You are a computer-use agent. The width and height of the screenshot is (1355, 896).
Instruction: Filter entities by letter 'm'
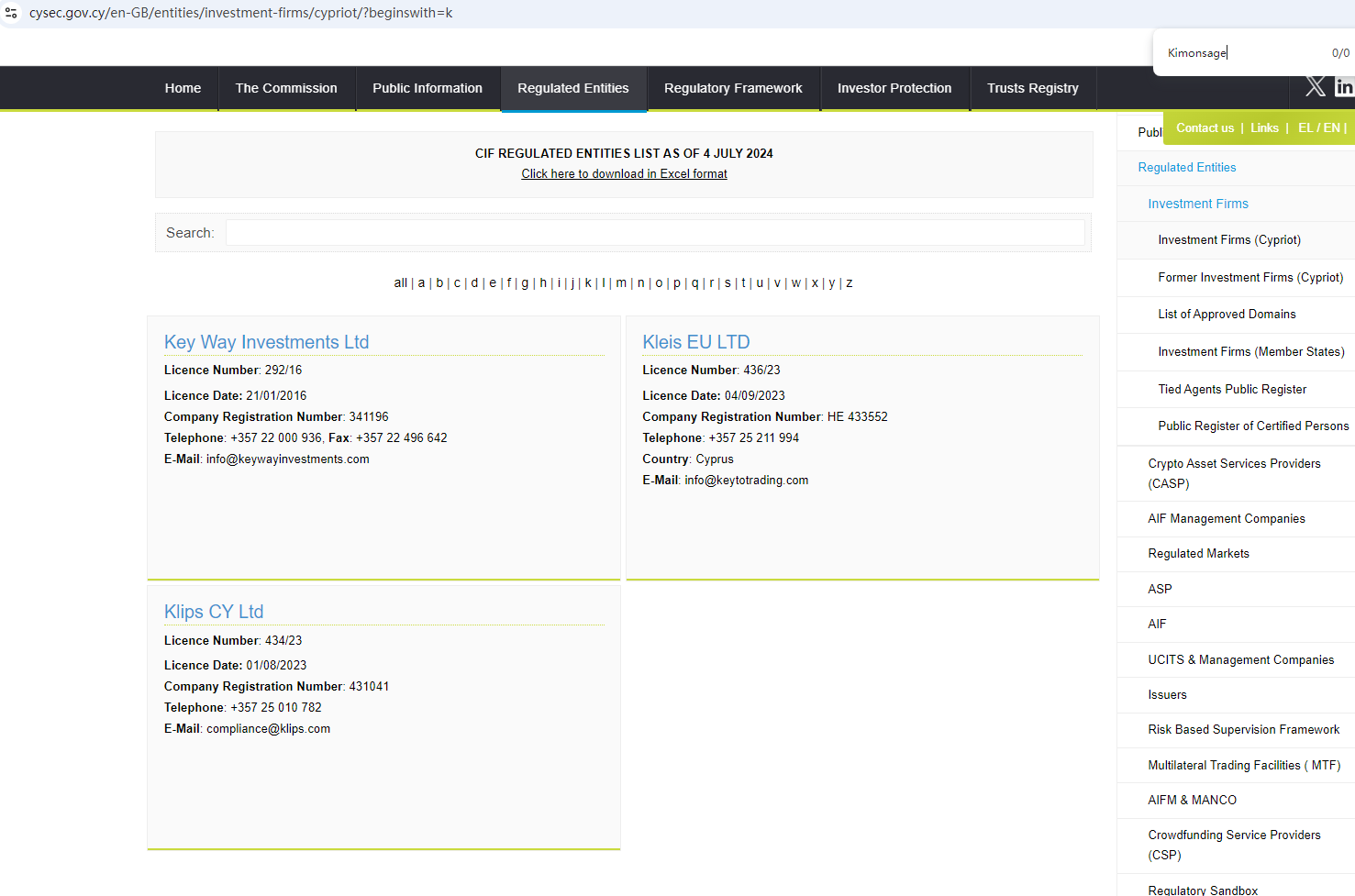621,283
